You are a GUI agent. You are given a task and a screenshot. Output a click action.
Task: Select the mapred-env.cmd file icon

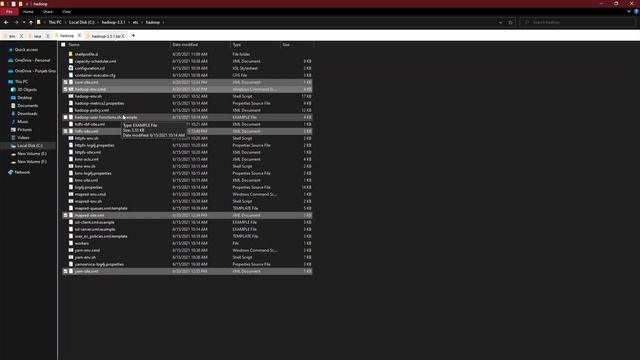pos(71,194)
